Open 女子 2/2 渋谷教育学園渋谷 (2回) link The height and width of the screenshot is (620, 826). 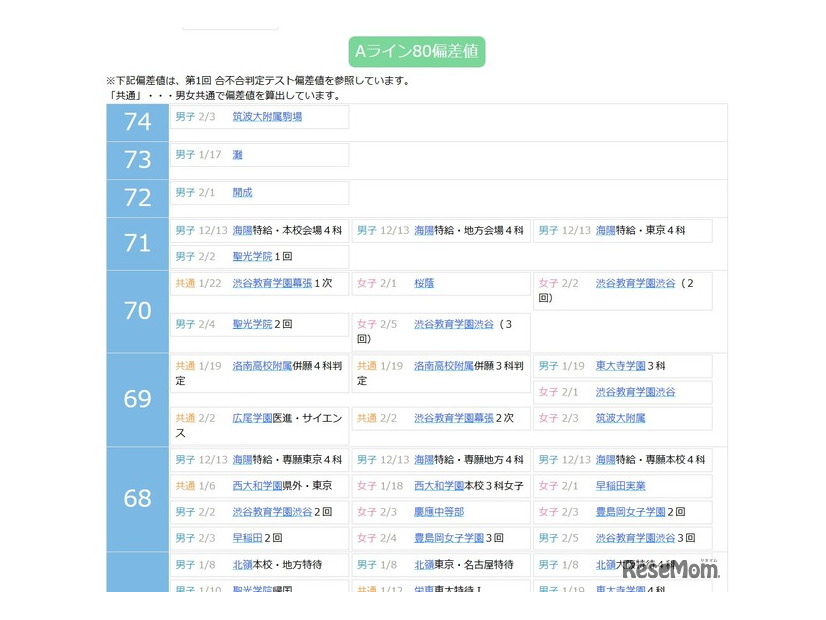pos(635,283)
